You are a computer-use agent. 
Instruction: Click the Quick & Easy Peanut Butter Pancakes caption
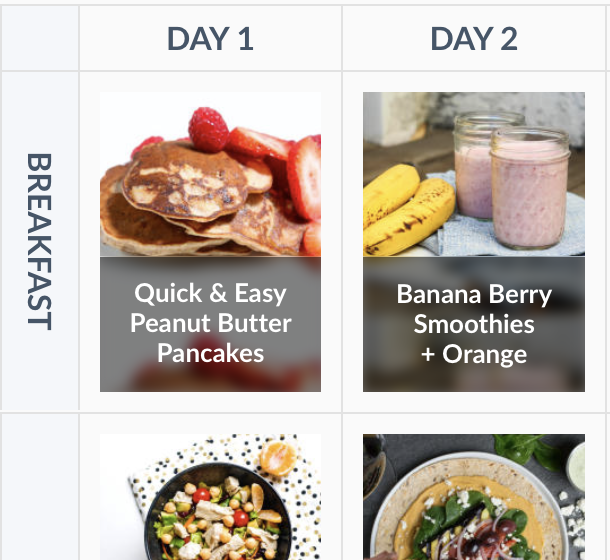click(x=210, y=323)
